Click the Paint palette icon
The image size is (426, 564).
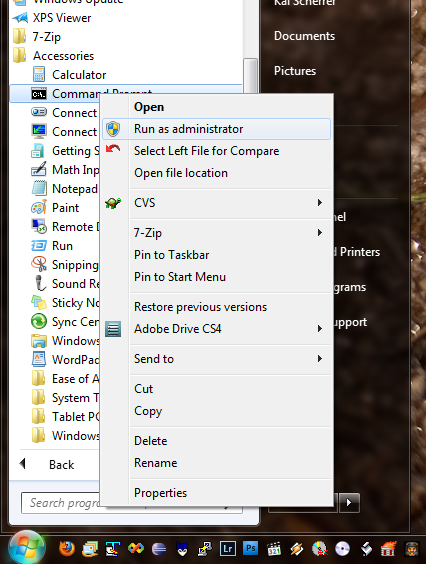pos(39,208)
